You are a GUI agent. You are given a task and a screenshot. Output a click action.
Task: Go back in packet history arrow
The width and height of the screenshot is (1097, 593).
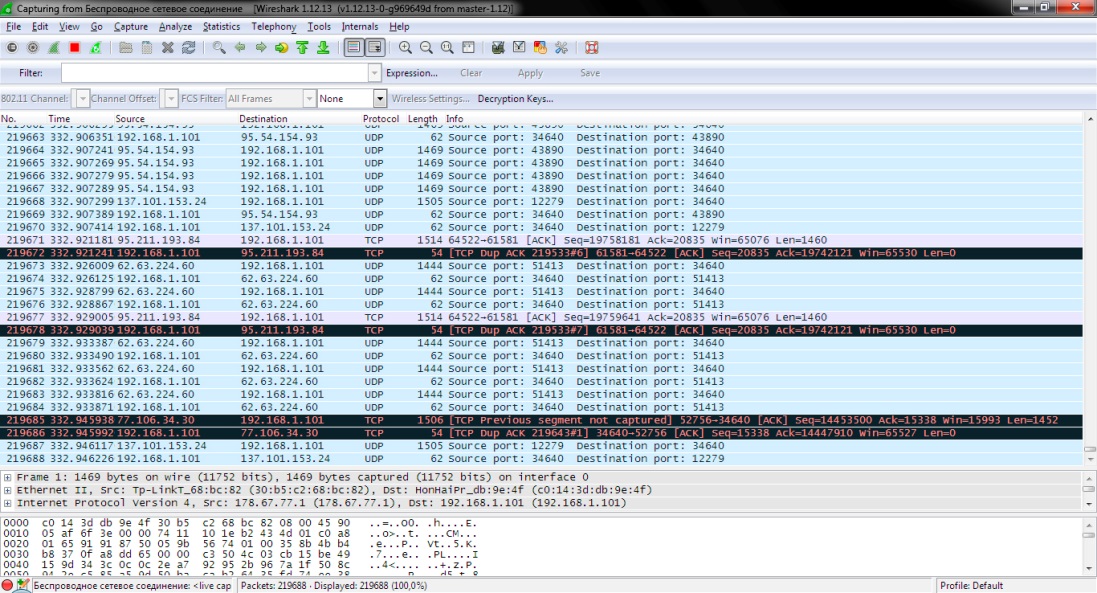240,48
